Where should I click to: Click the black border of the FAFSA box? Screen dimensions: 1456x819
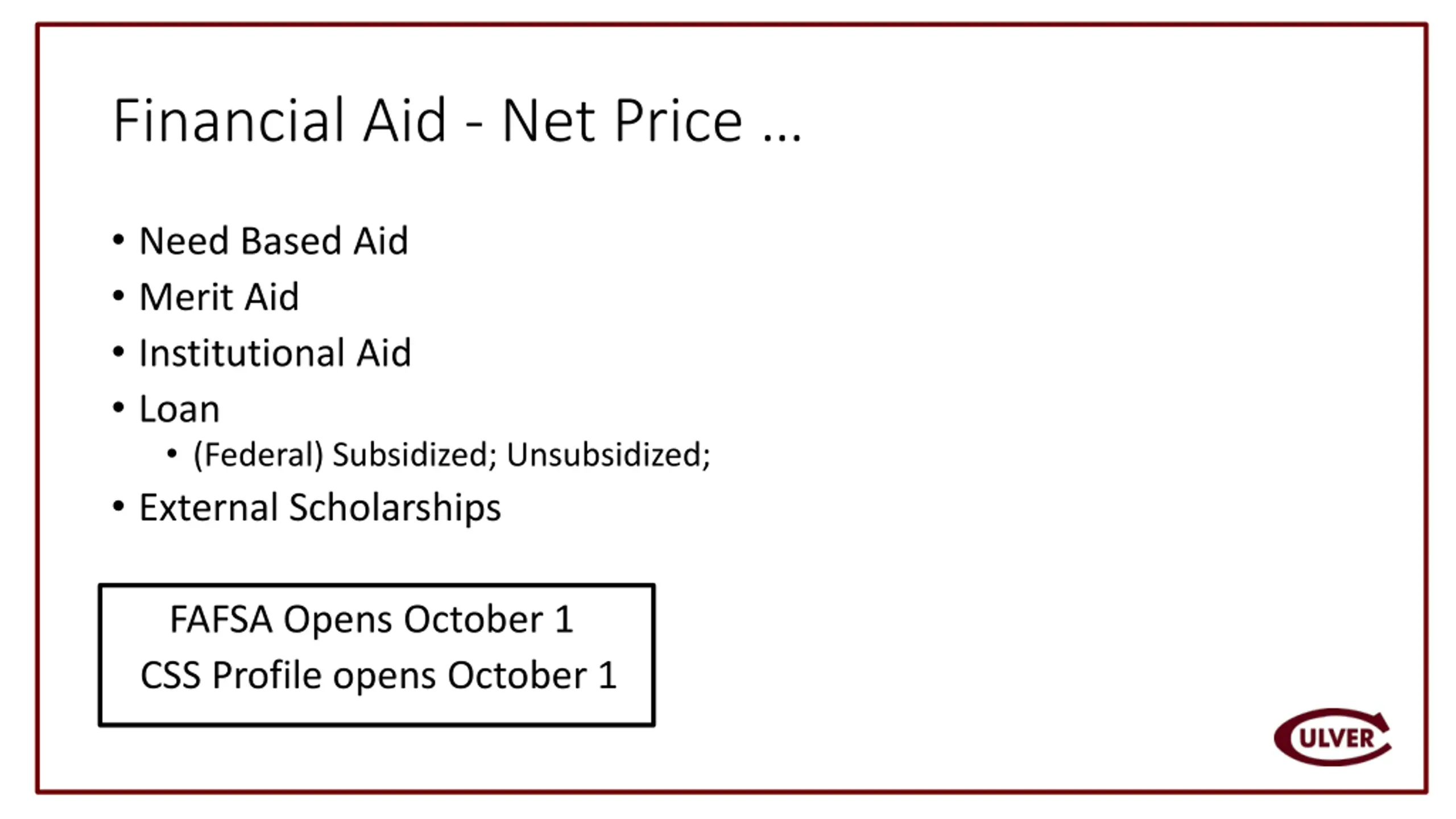coord(377,586)
